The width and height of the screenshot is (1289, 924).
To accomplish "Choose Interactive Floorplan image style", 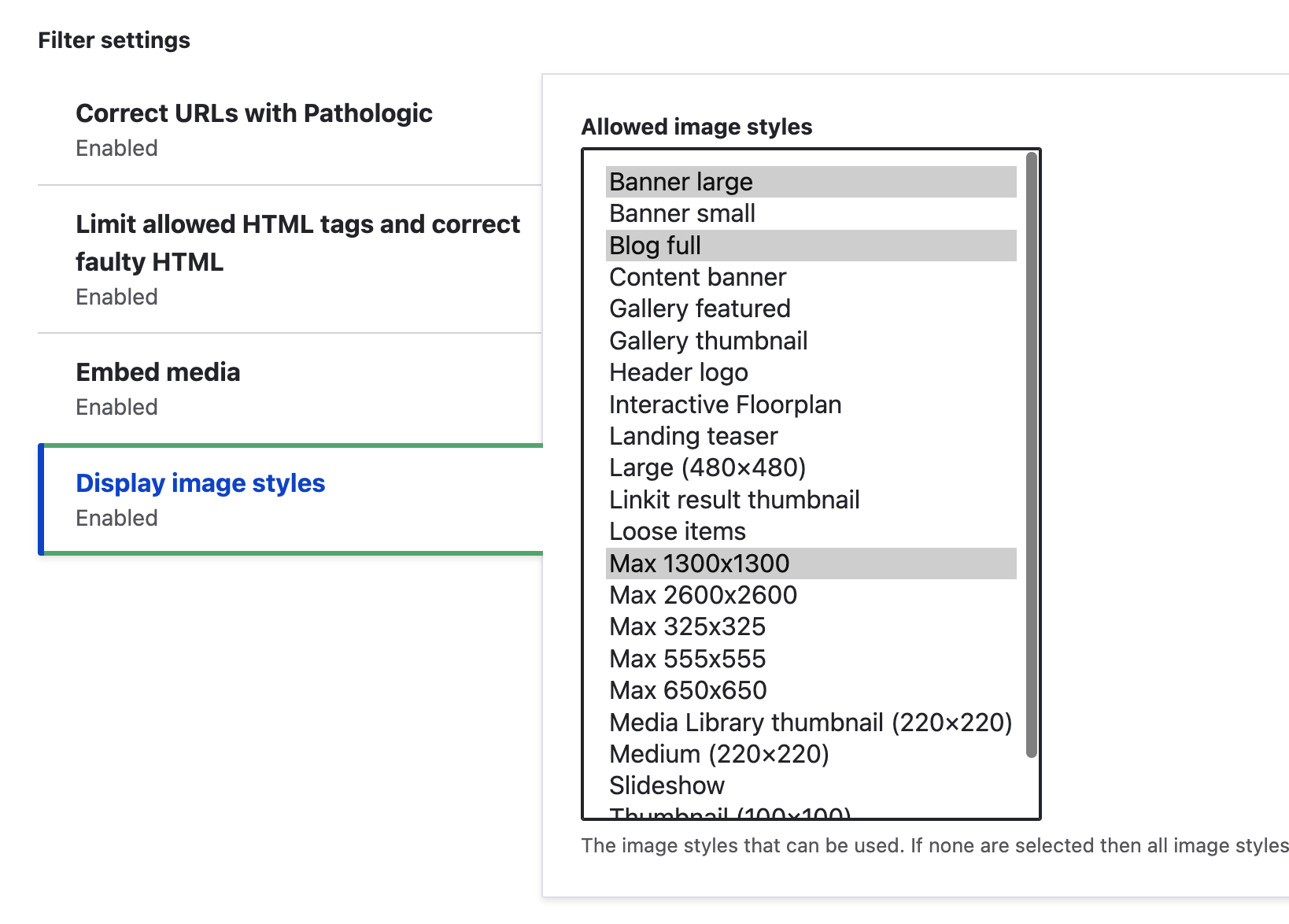I will pos(725,405).
